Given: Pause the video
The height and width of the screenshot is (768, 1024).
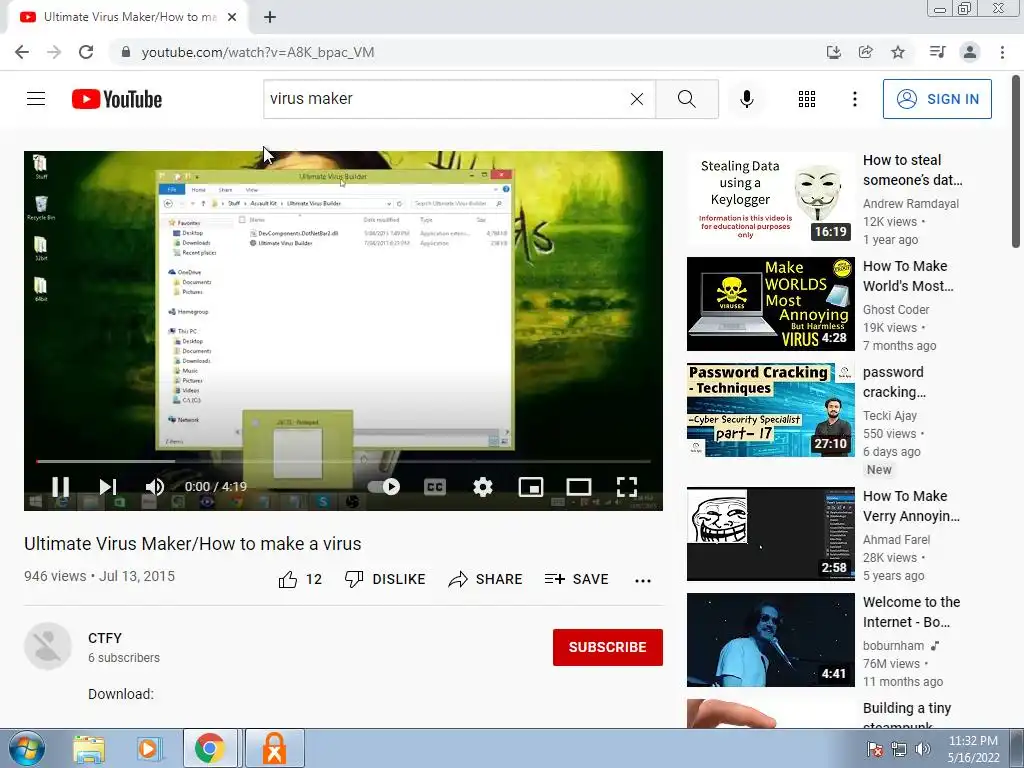Looking at the screenshot, I should click(x=61, y=487).
